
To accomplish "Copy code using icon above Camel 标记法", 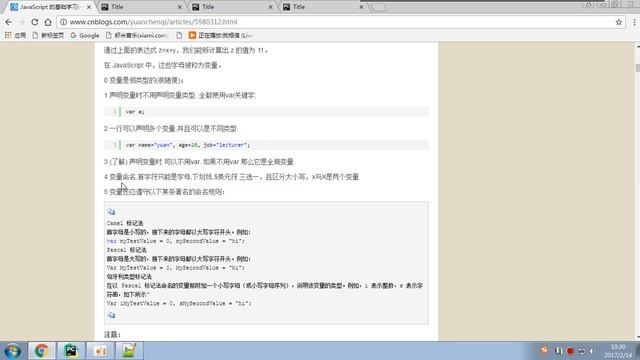I will (x=111, y=211).
